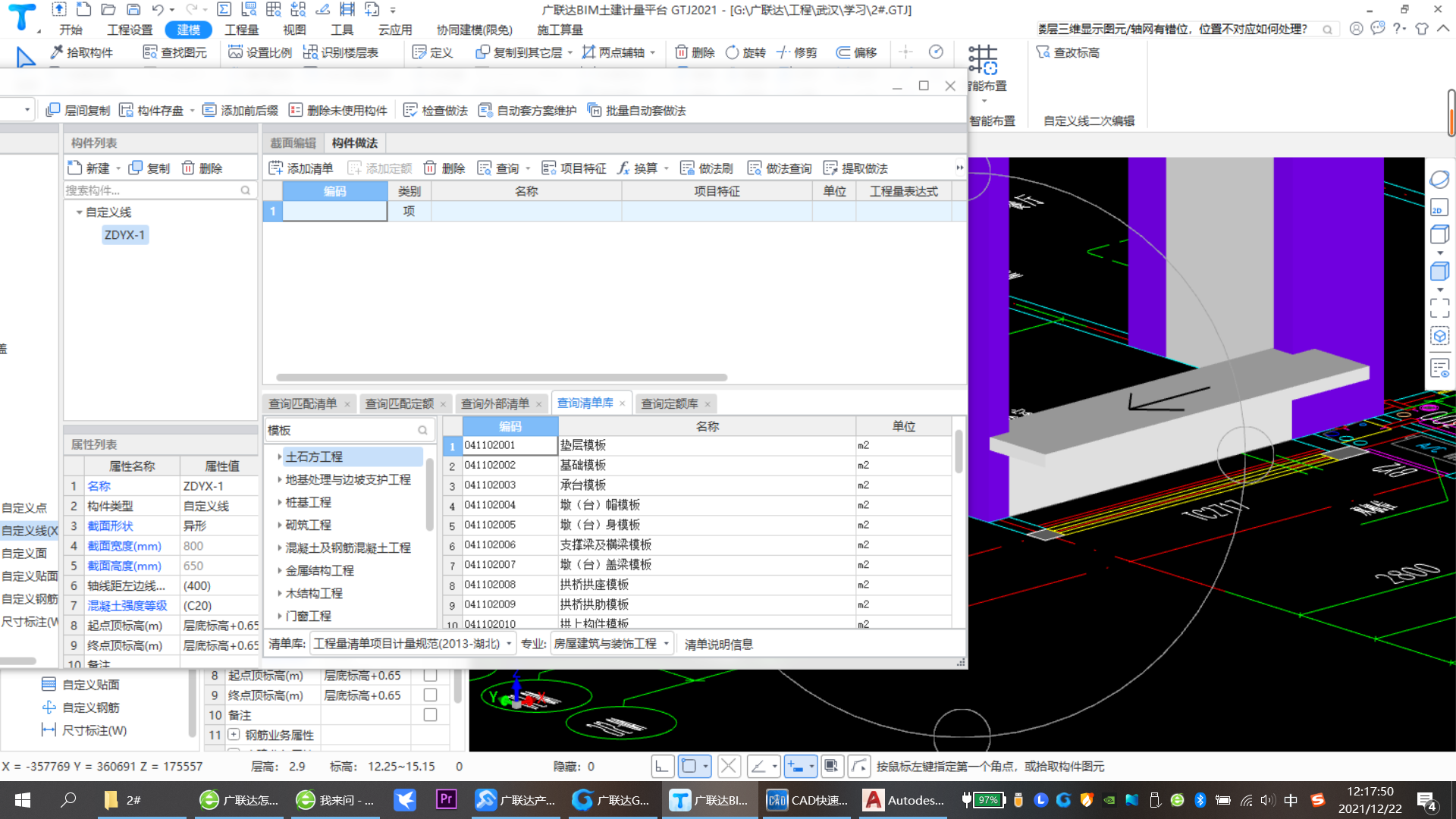Click the 查改标高 elevation edit tool
The width and height of the screenshot is (1456, 819).
[1068, 52]
